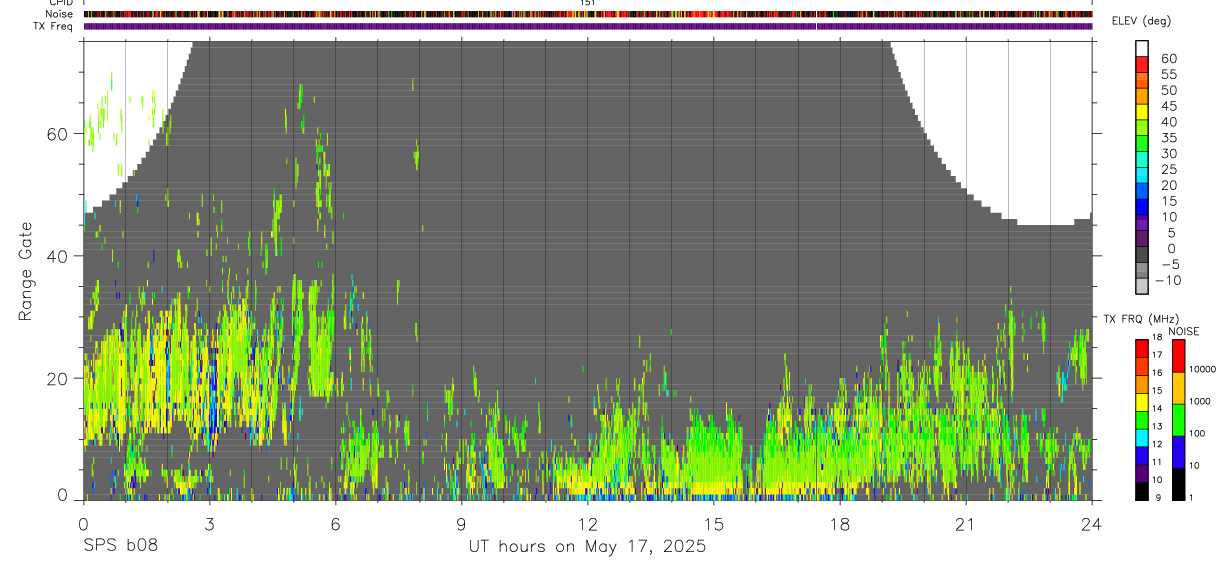
Task: Click the 'TX Freq' strip label
Action: tap(54, 25)
